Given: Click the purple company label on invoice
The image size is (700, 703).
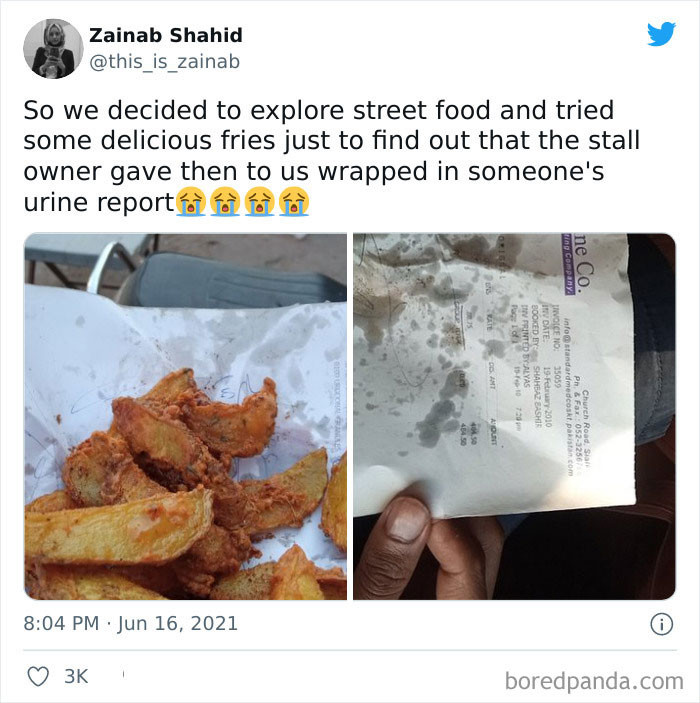Looking at the screenshot, I should pos(568,264).
